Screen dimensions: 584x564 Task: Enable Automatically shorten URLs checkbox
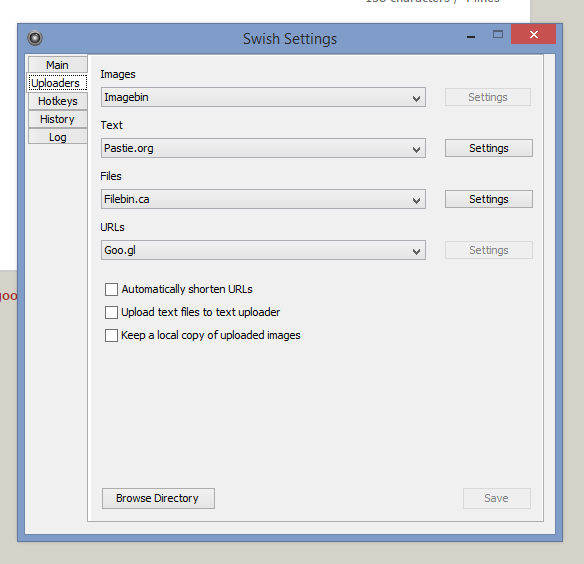111,289
